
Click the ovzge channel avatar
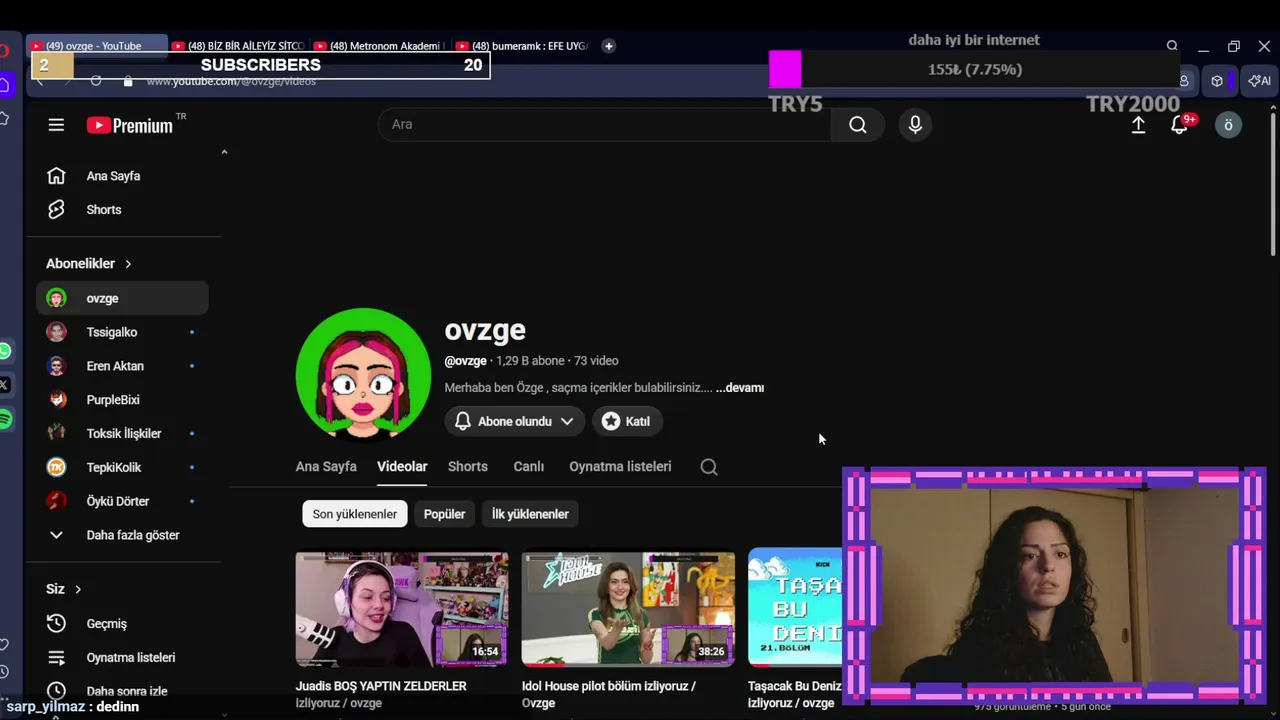(x=363, y=374)
